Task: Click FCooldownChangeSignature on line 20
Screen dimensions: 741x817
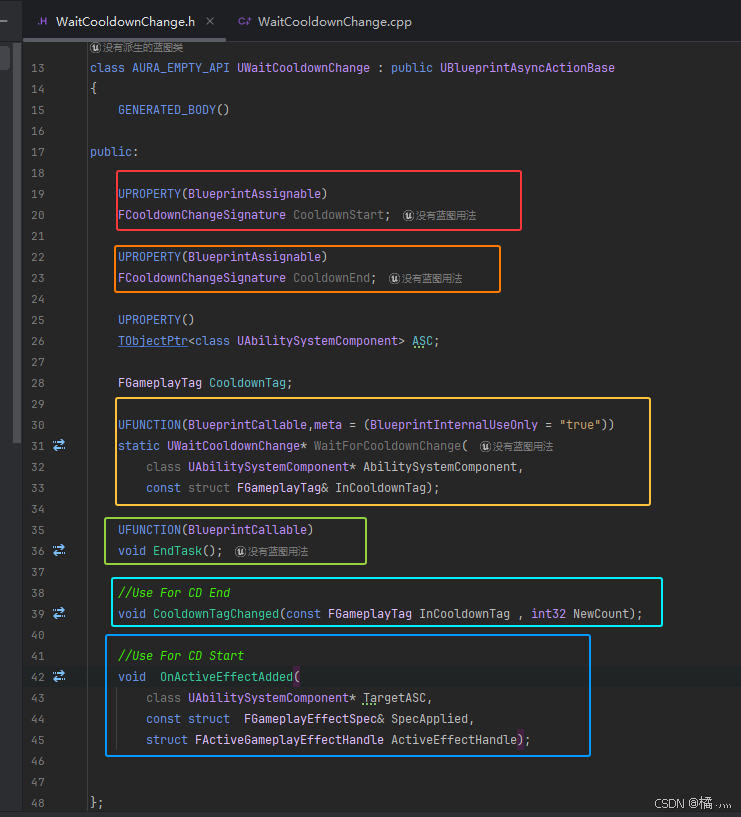Action: 202,215
